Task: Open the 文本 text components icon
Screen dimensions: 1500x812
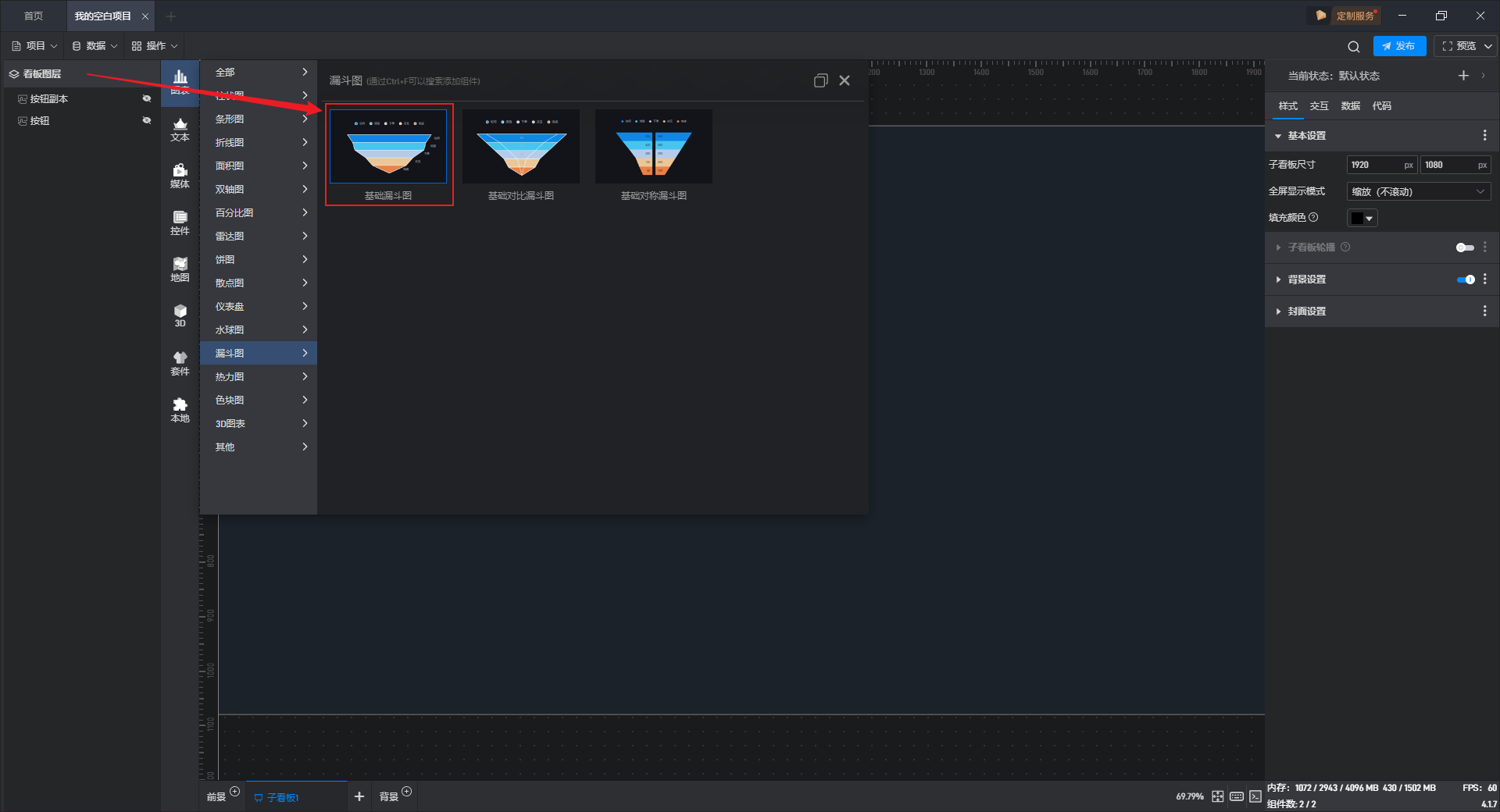Action: coord(180,130)
